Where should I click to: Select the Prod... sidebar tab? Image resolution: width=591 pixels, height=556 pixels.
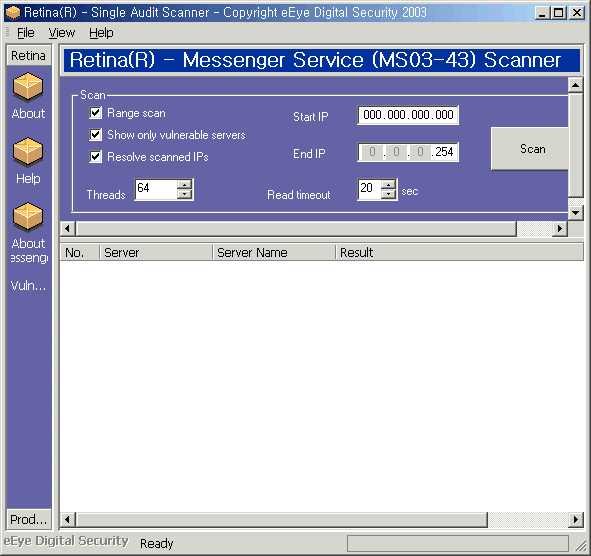pos(29,519)
